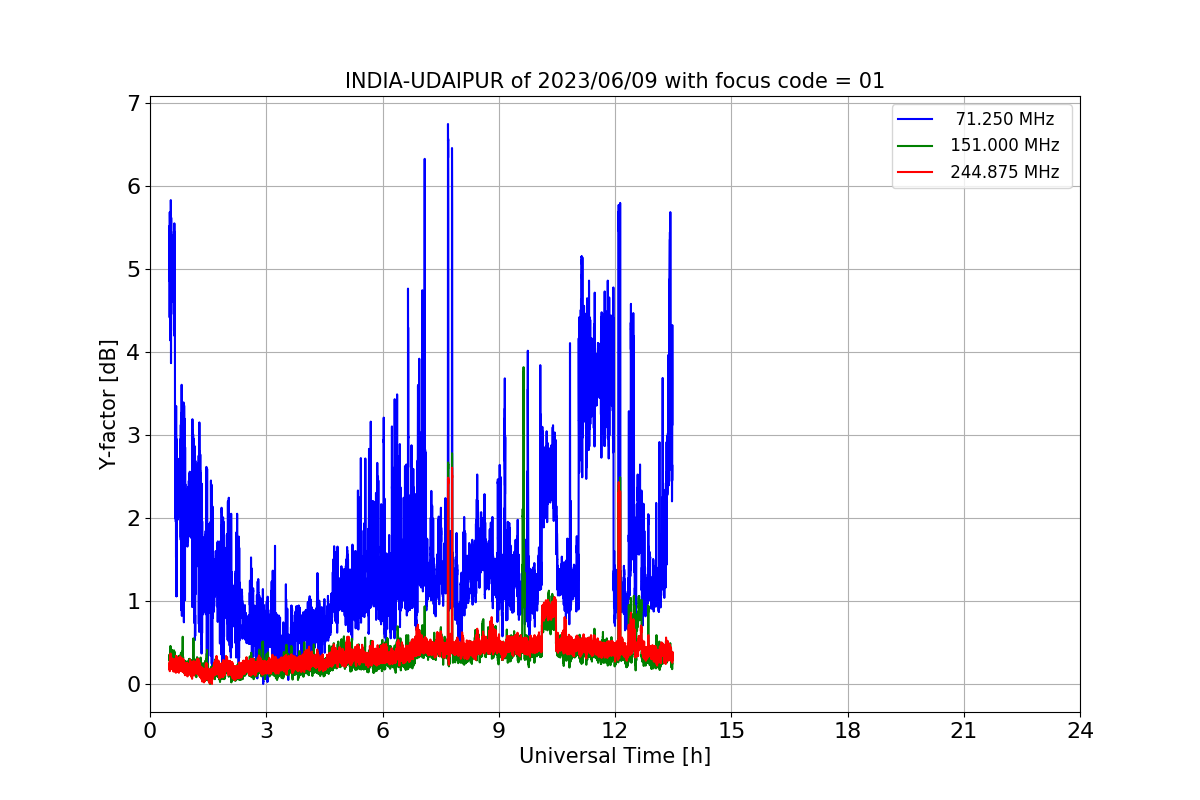Click y-axis tick label 6

pos(133,187)
